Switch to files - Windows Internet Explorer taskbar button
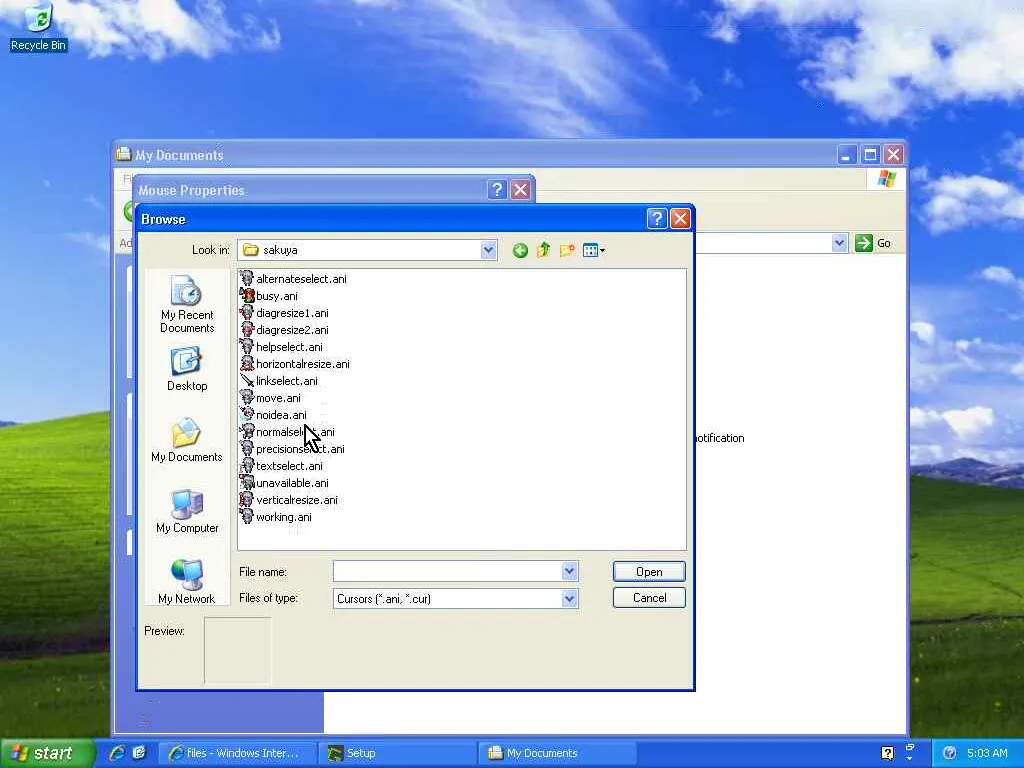The width and height of the screenshot is (1024, 768). (236, 753)
